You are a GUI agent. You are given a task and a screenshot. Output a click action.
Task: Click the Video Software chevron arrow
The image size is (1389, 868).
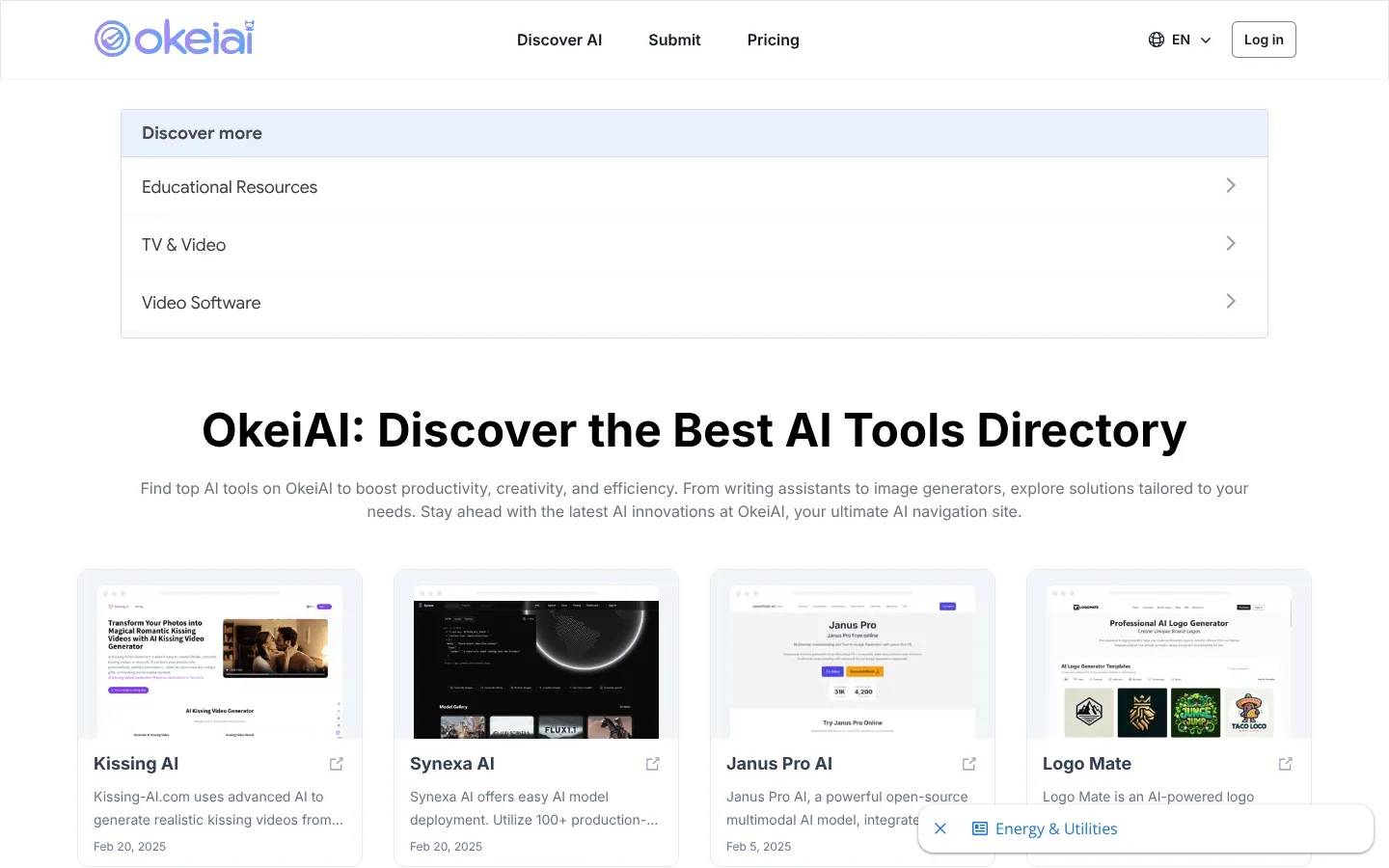pos(1231,301)
